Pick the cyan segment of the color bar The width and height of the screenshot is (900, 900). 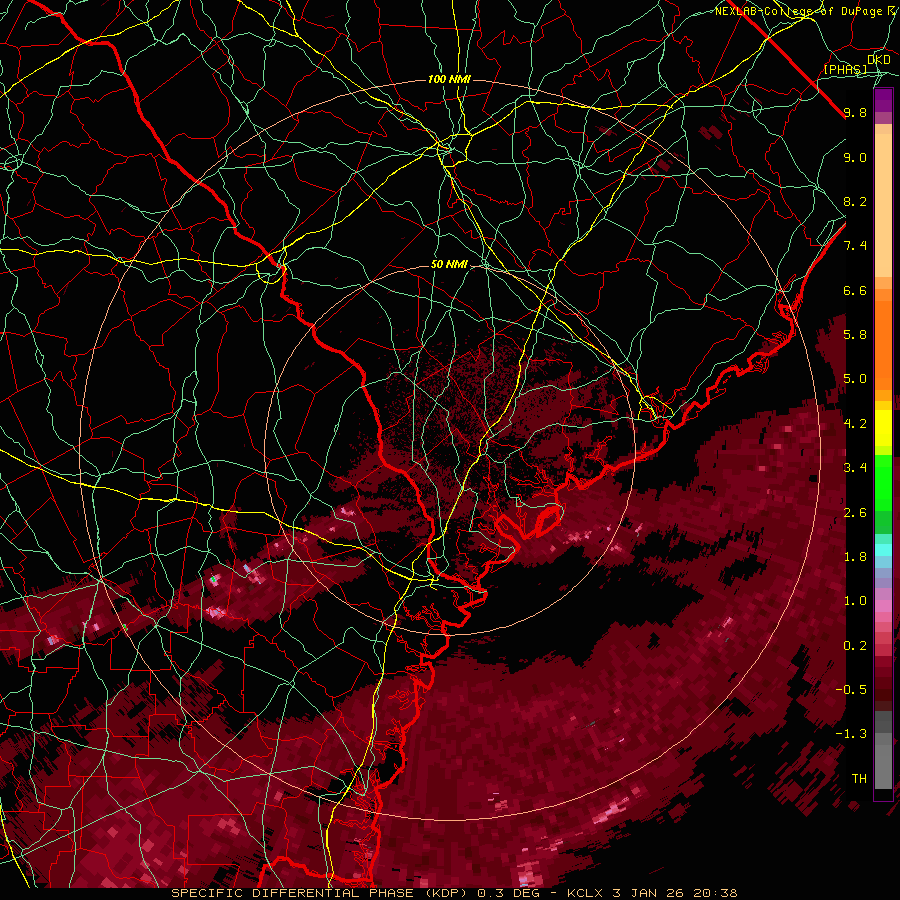pos(883,550)
